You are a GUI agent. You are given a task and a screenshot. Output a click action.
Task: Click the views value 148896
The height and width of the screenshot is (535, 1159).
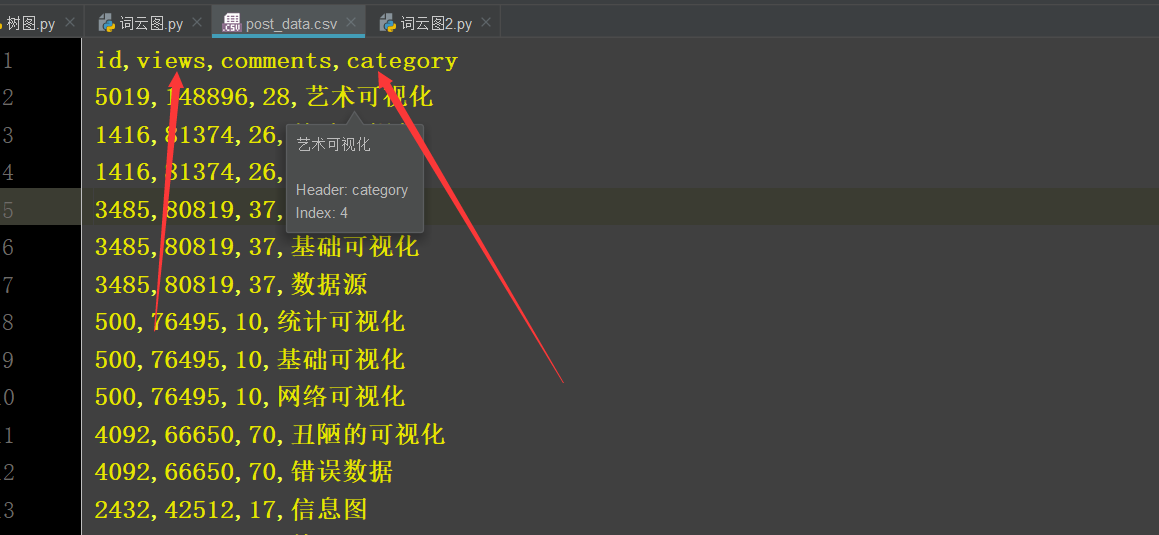205,98
